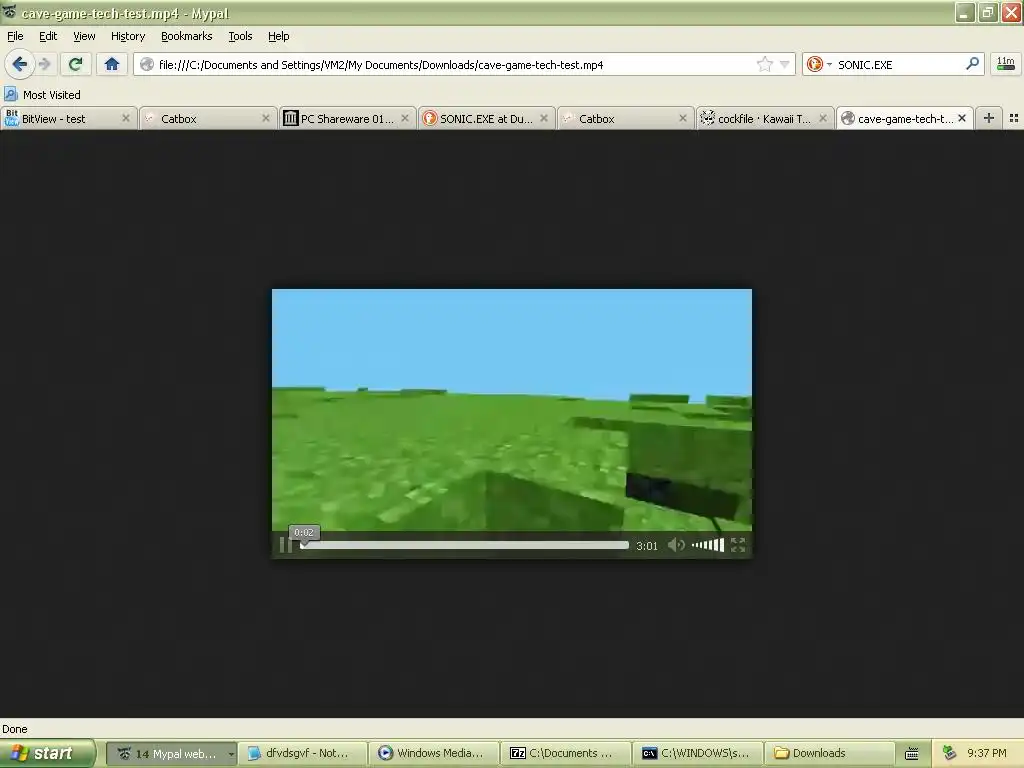Reload the page with the refresh icon

[x=75, y=64]
